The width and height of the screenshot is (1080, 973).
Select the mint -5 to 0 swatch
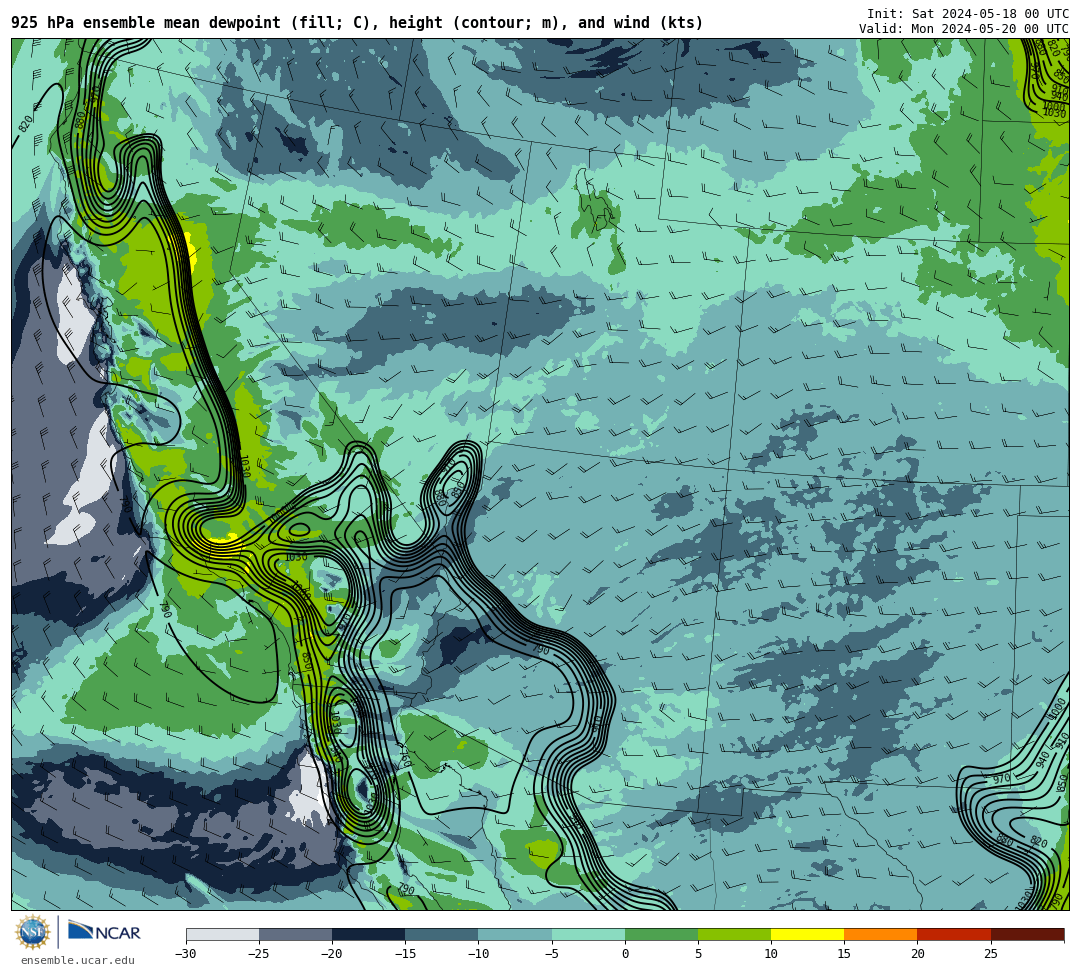point(588,934)
